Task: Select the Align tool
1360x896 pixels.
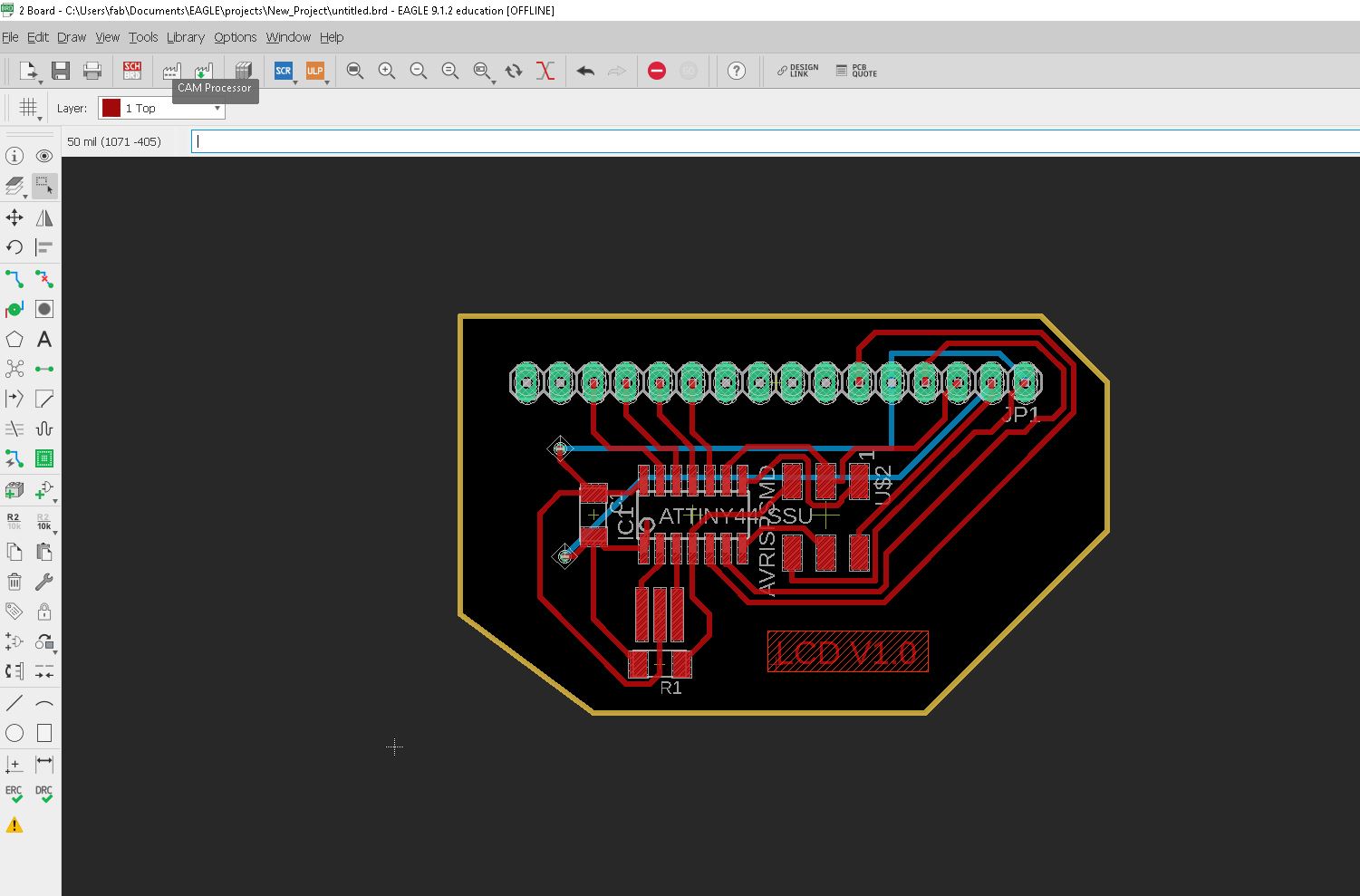Action: [x=44, y=247]
